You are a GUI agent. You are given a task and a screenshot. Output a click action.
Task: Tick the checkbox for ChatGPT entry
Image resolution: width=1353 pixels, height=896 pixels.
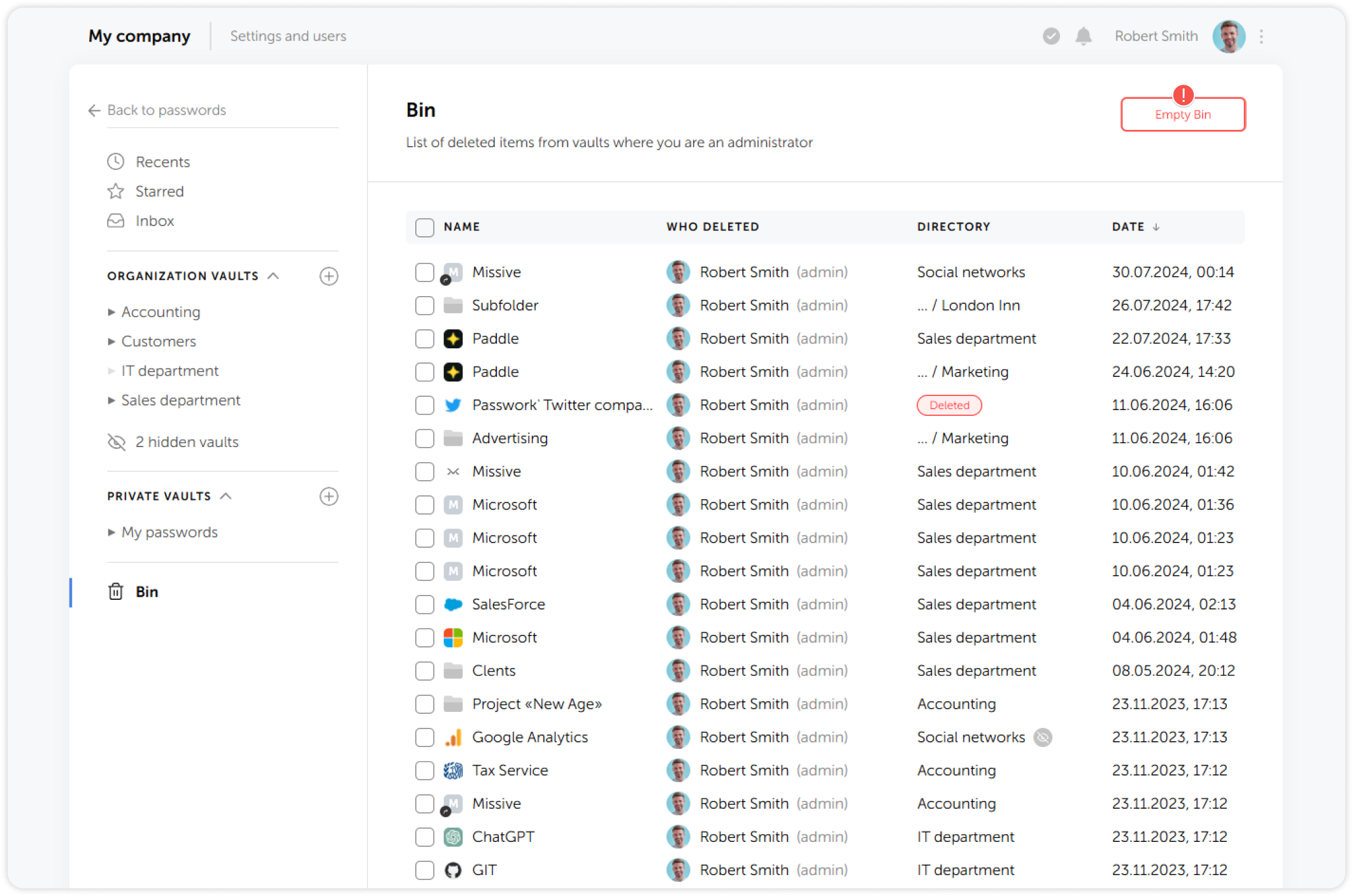424,837
